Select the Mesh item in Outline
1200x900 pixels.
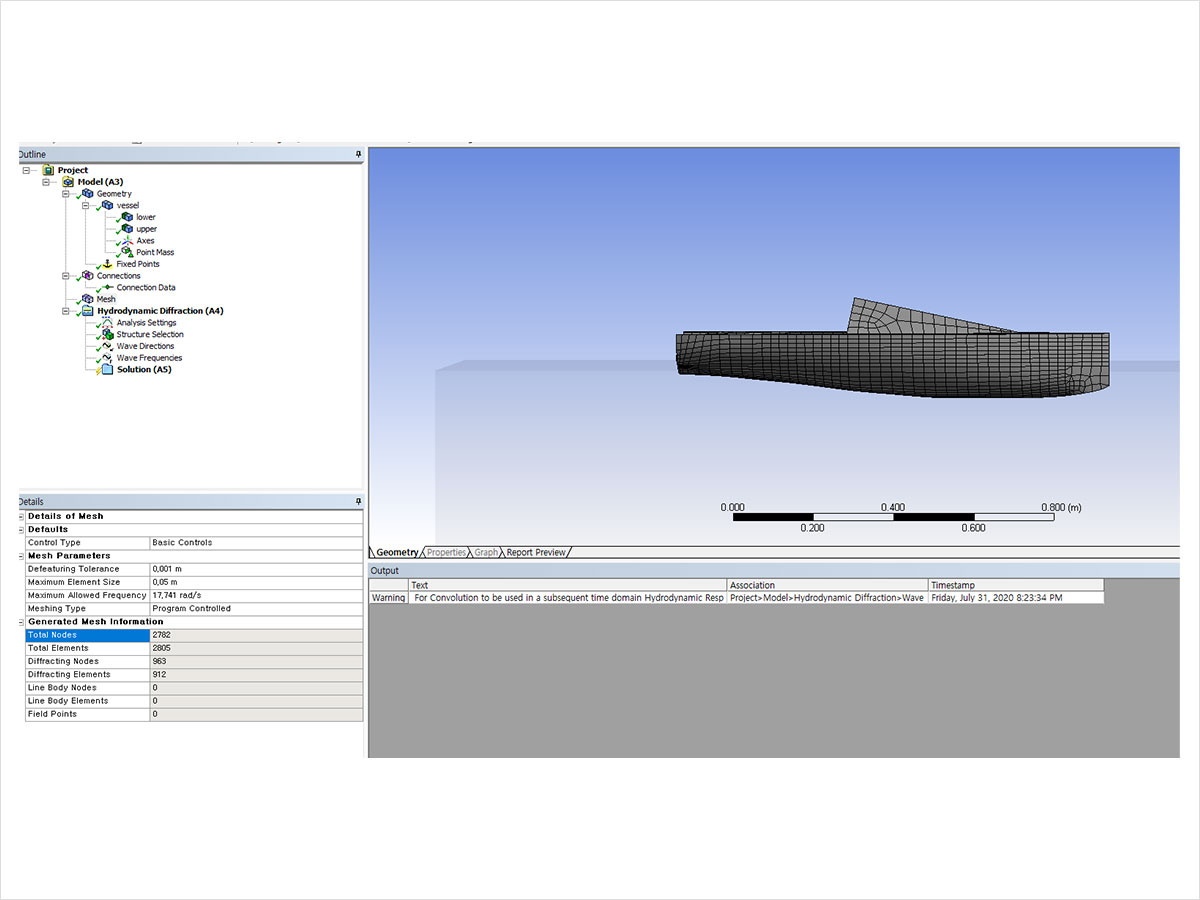106,299
